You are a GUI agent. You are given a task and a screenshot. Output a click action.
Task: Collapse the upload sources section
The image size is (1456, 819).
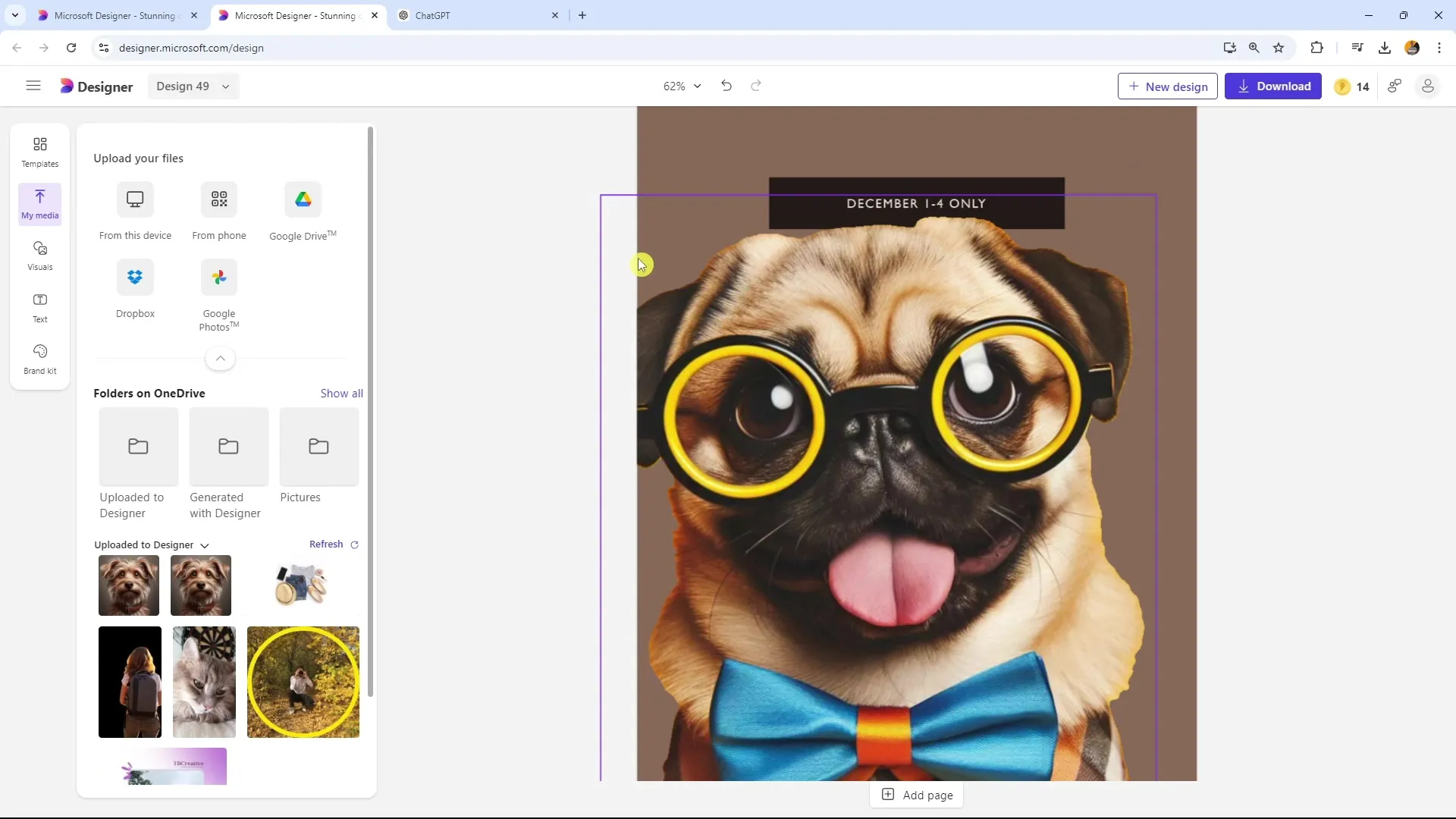click(220, 358)
